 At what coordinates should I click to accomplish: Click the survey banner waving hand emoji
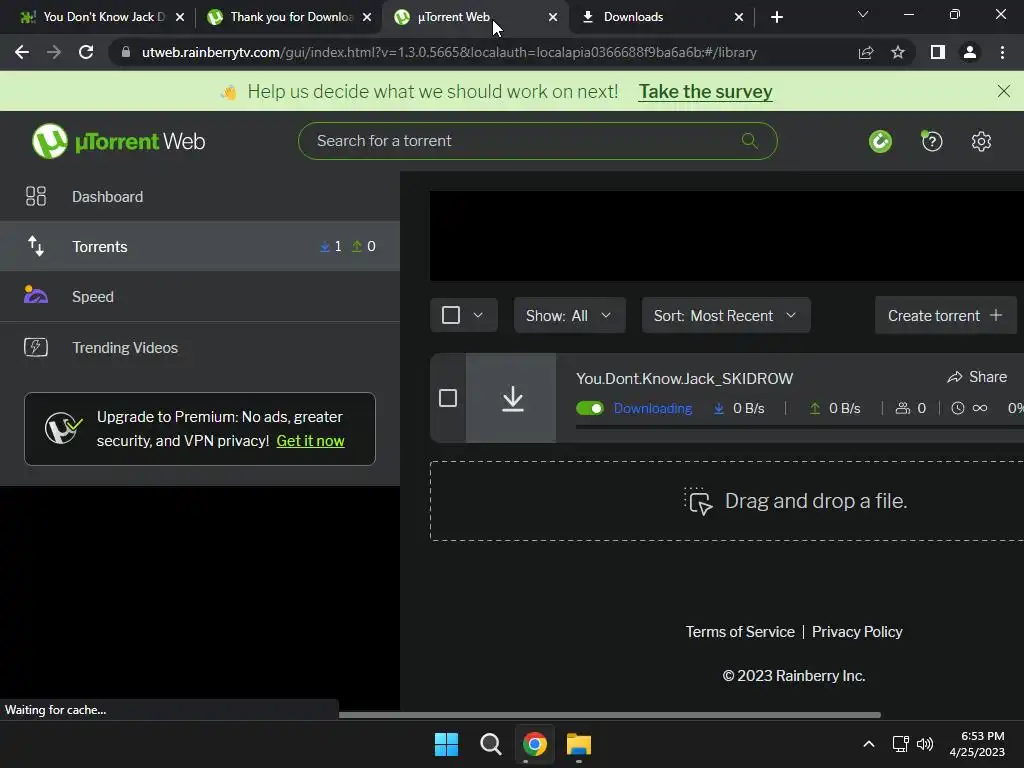coord(229,92)
